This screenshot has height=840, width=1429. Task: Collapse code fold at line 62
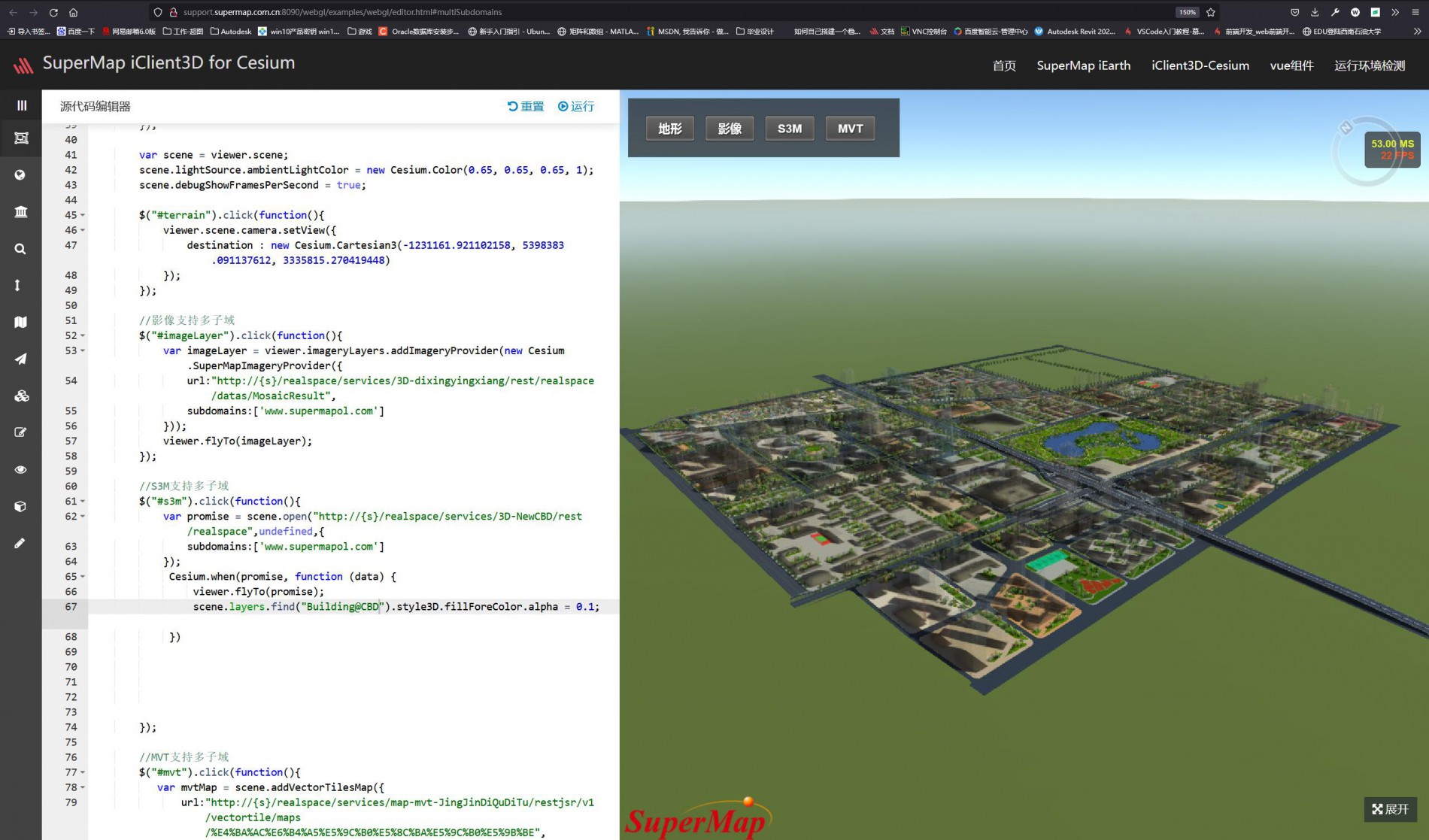tap(83, 517)
